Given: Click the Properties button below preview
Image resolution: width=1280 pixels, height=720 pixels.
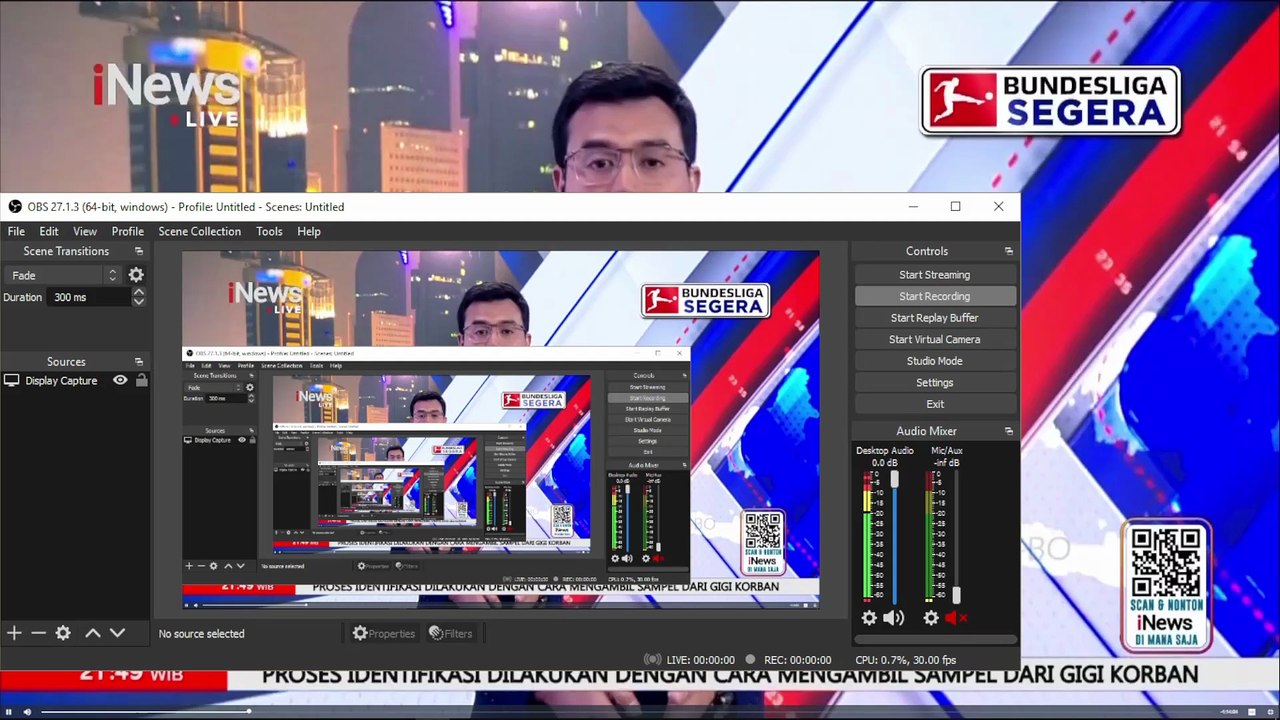Looking at the screenshot, I should 383,633.
